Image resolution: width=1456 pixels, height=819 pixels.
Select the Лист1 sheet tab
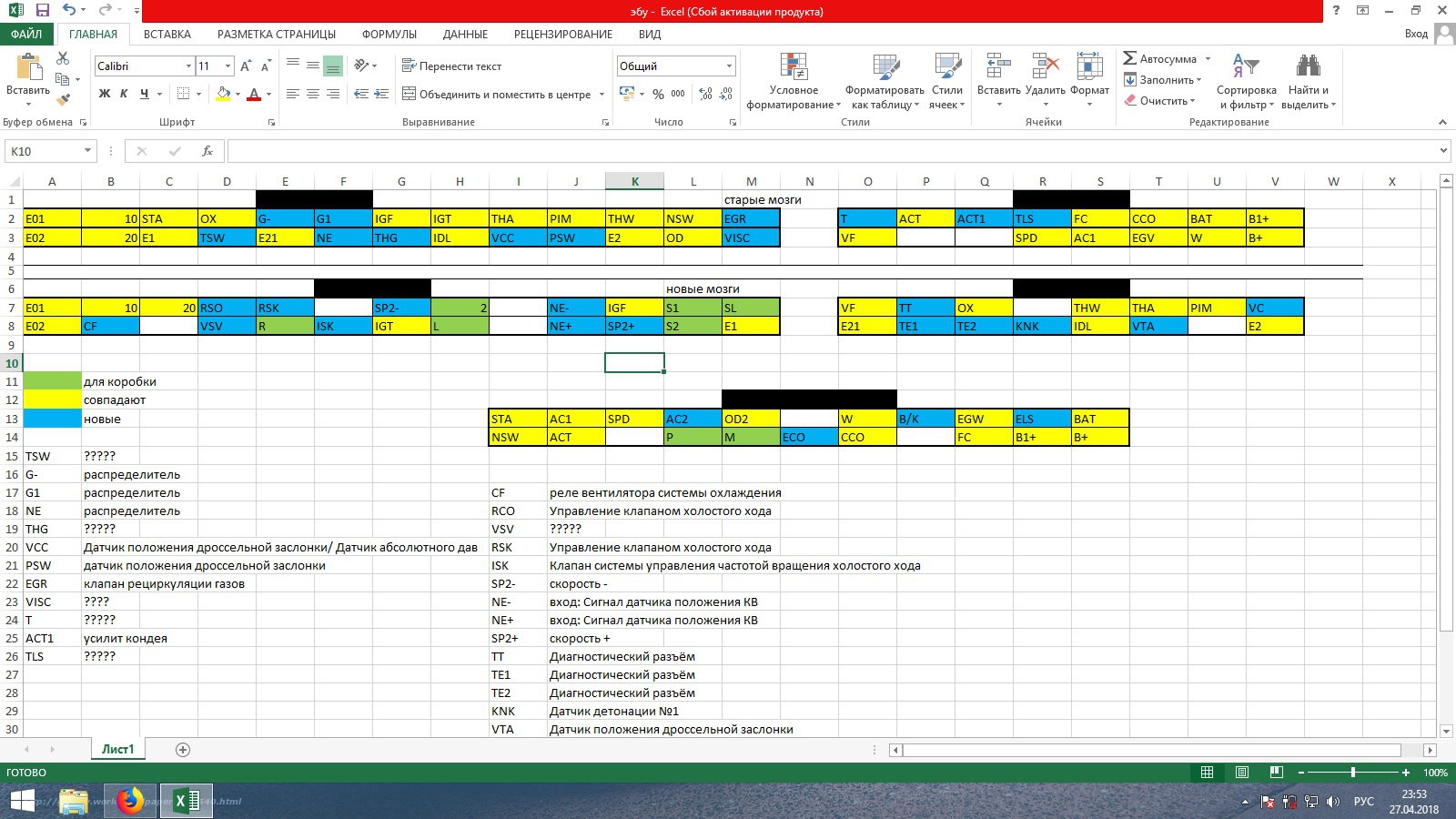tap(117, 750)
